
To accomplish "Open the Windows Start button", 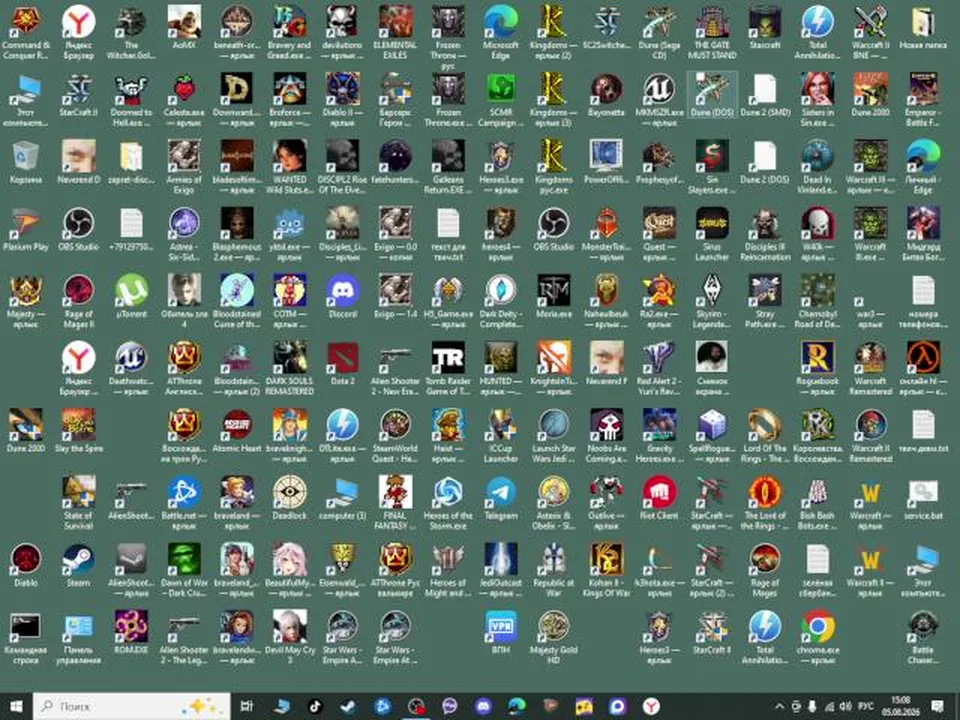I will (16, 707).
